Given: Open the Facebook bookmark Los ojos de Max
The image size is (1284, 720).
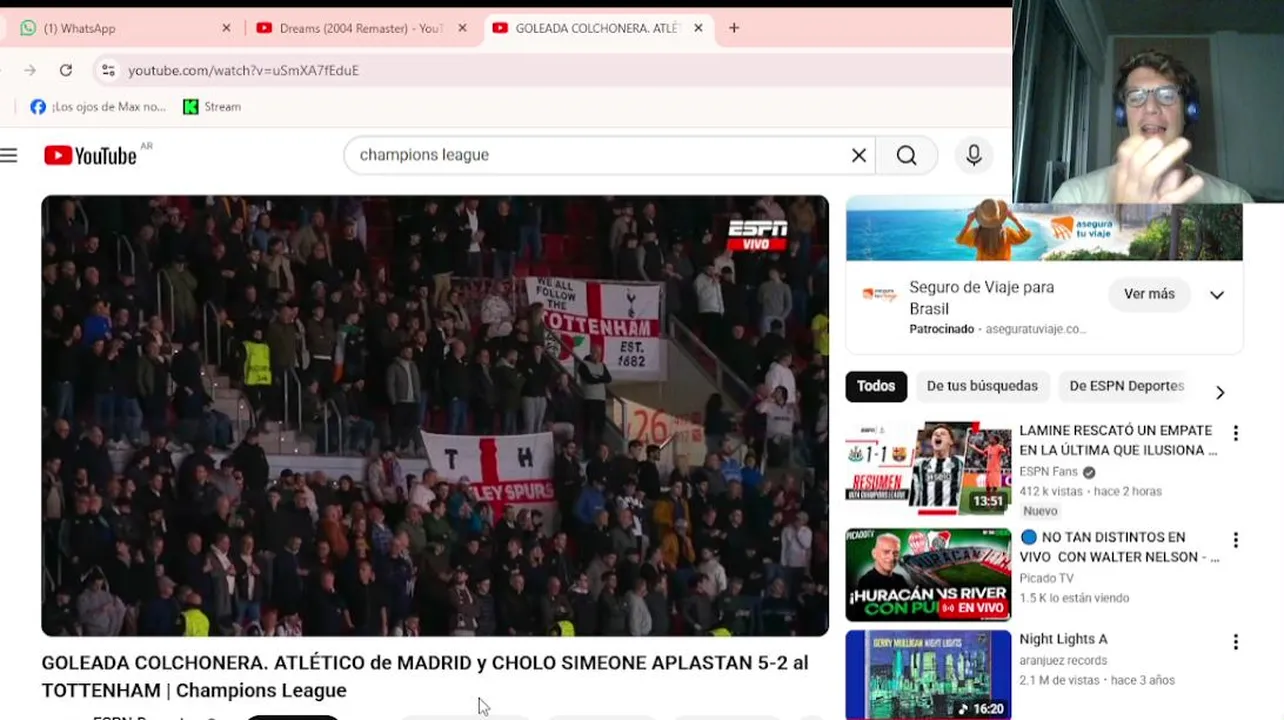Looking at the screenshot, I should pyautogui.click(x=98, y=107).
